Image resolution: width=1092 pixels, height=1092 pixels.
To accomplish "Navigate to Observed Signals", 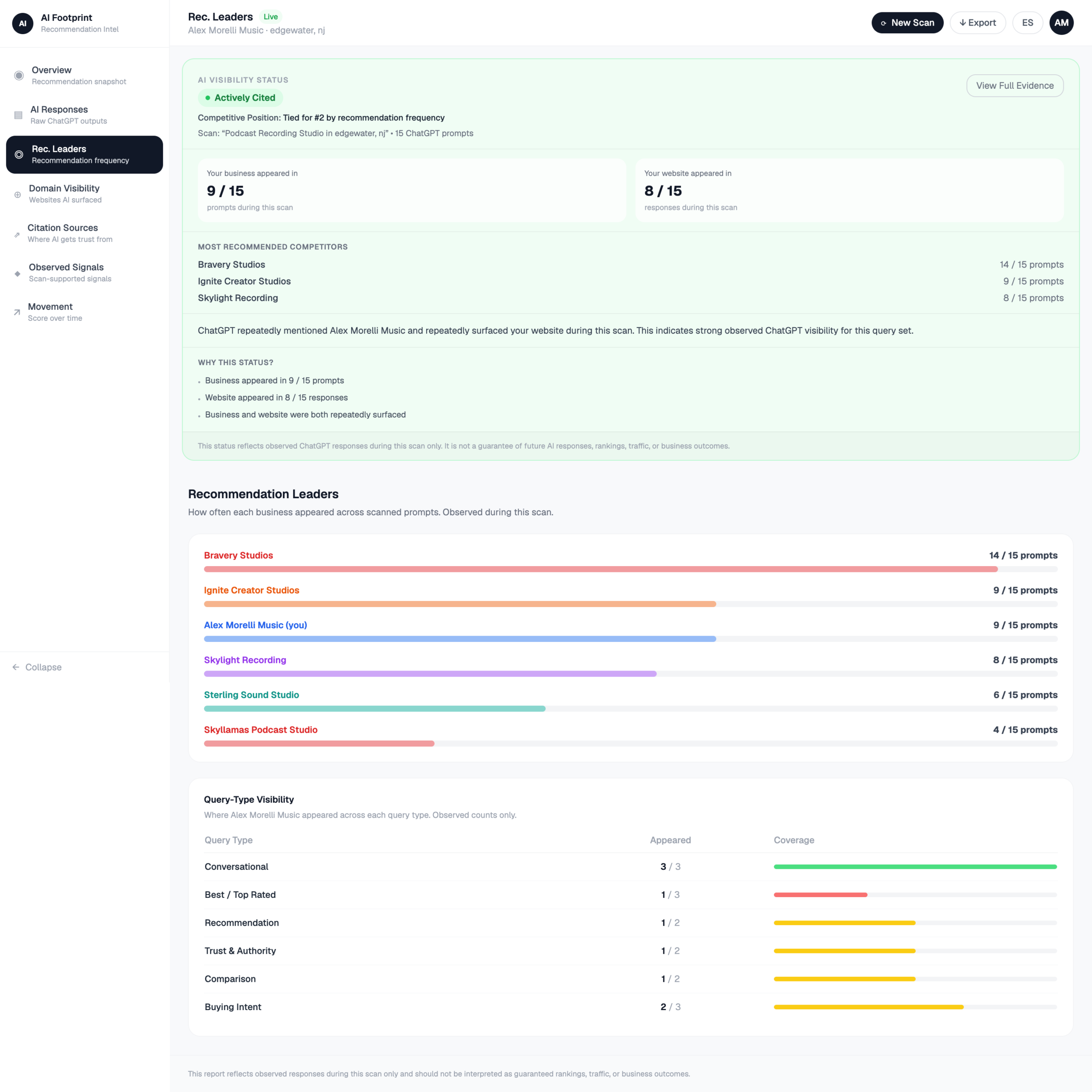I will [84, 273].
